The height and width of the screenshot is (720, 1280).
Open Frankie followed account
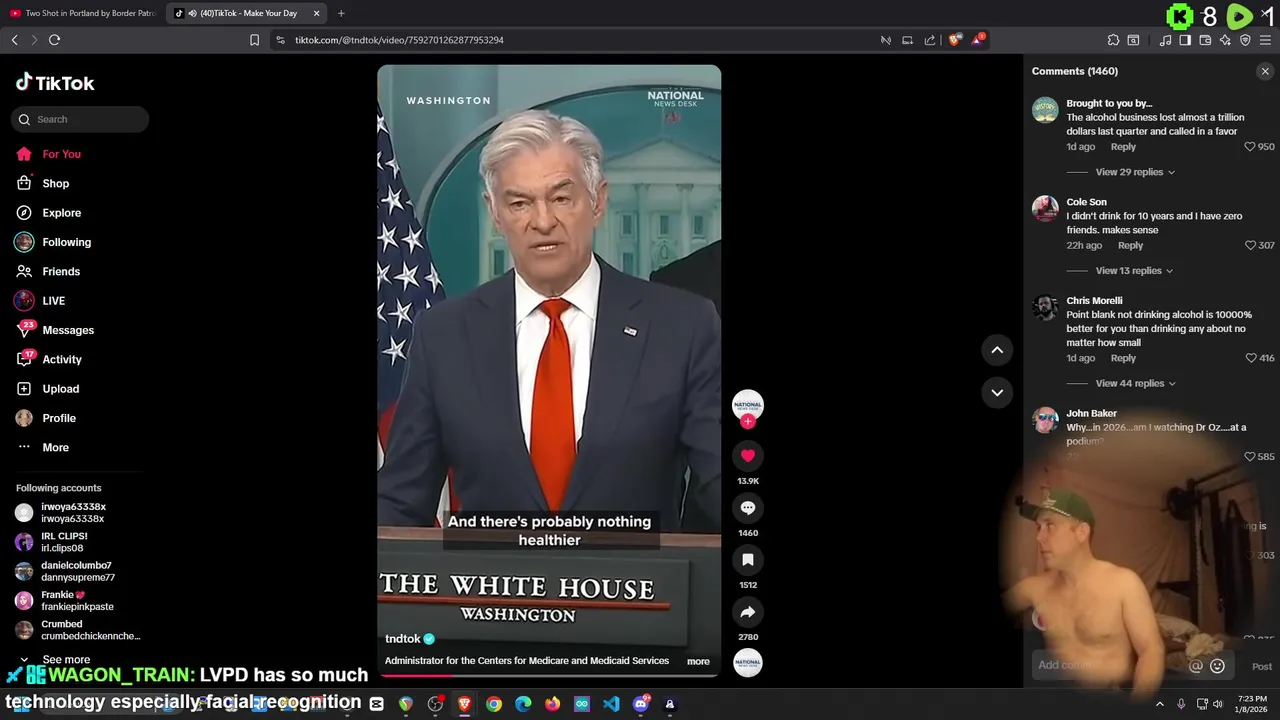click(x=64, y=600)
